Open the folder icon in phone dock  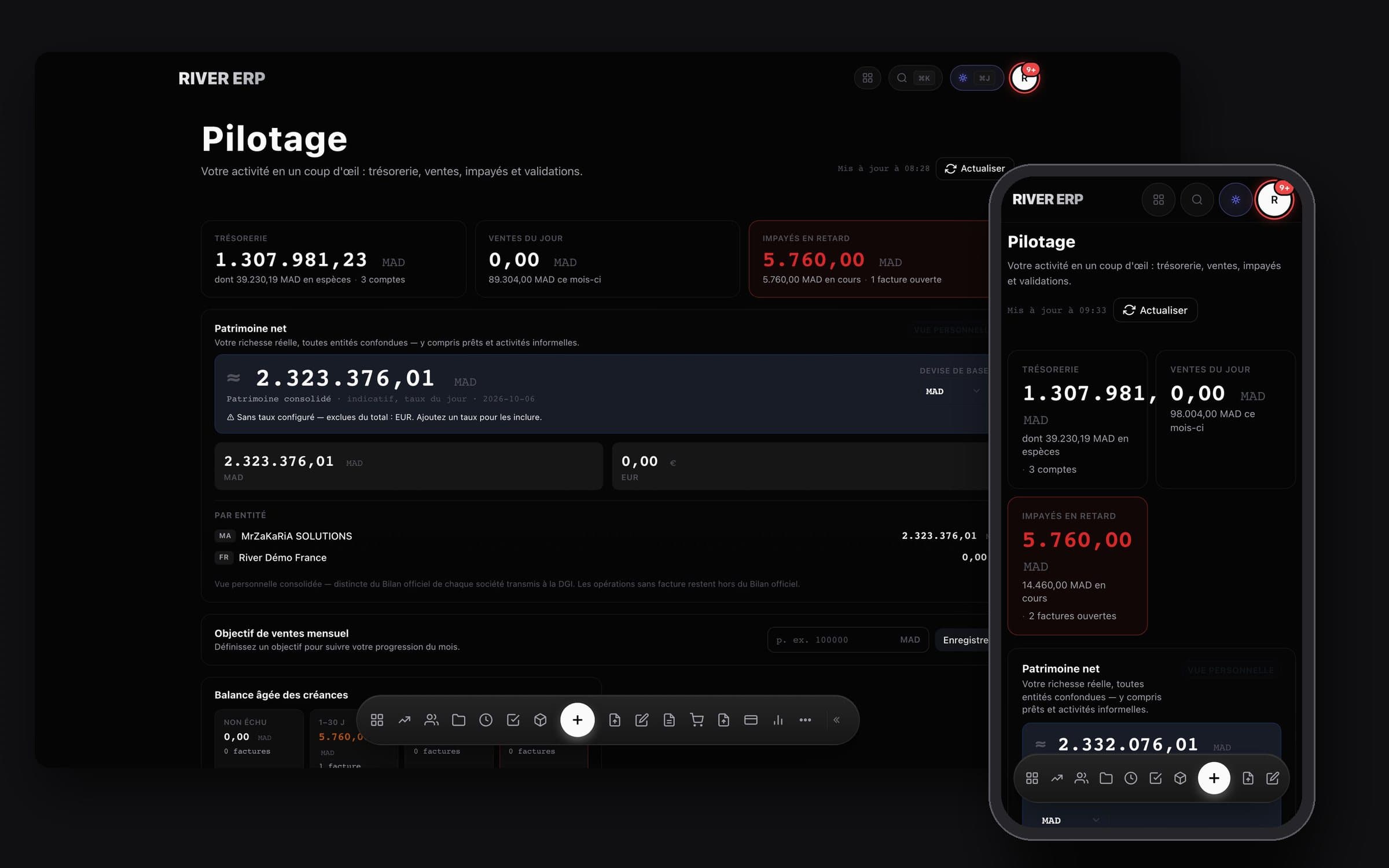tap(1106, 778)
